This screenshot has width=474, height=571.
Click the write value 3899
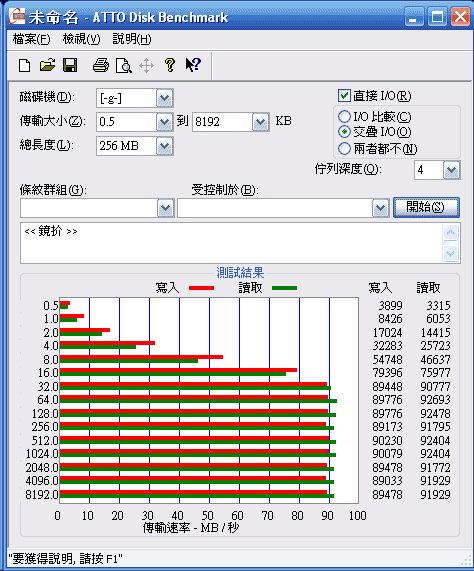[390, 305]
